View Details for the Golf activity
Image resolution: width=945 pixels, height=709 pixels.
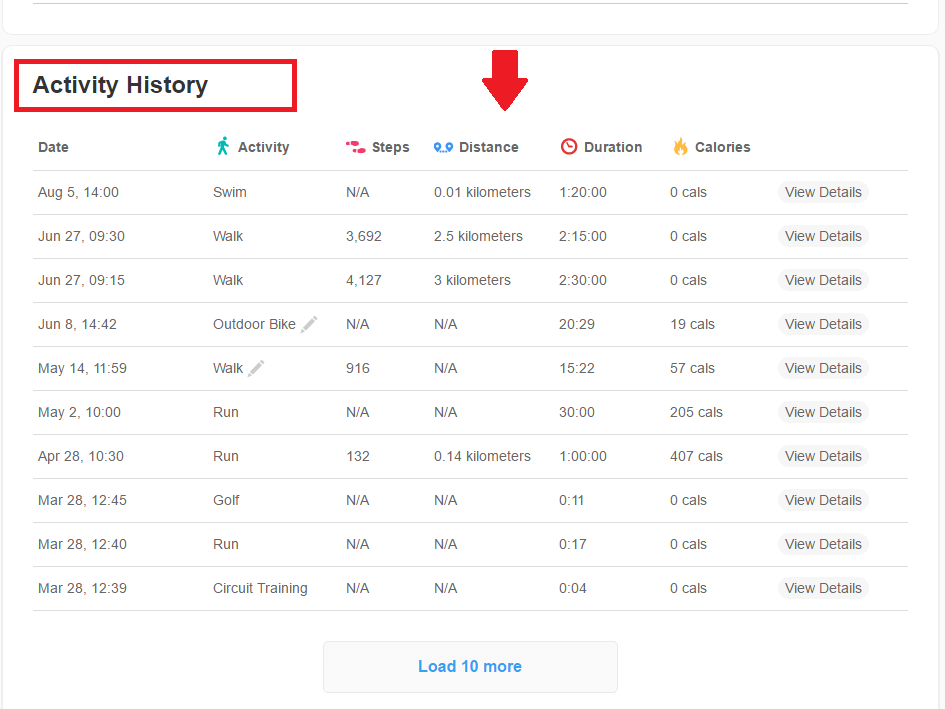[x=823, y=500]
